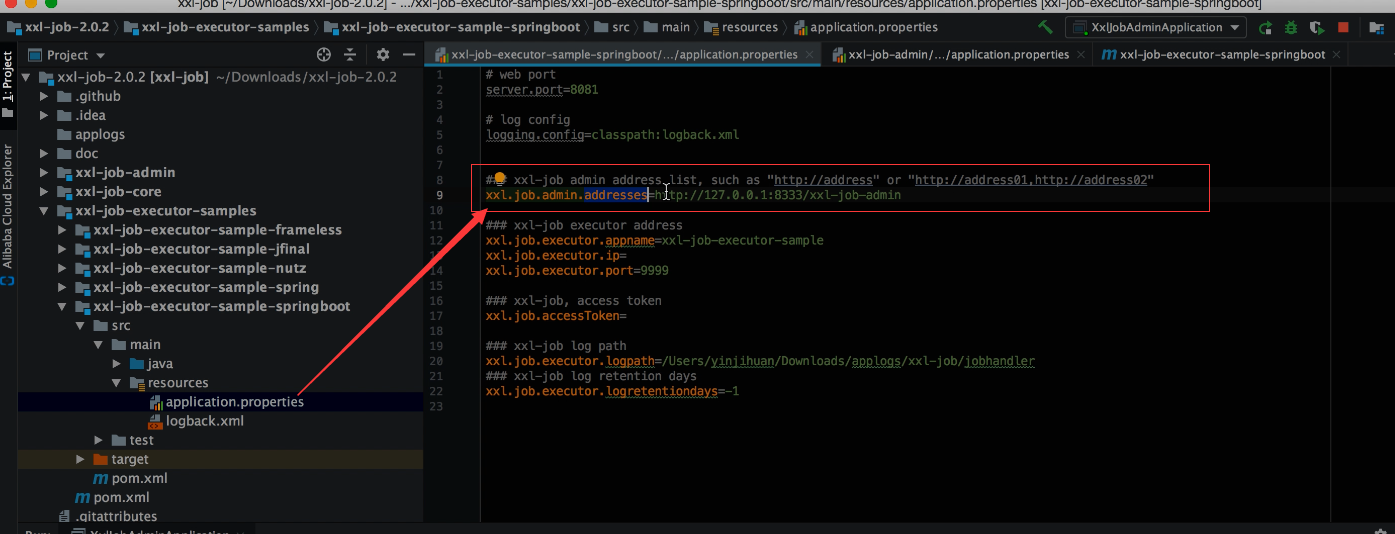Select the resources folder in tree

tap(178, 383)
